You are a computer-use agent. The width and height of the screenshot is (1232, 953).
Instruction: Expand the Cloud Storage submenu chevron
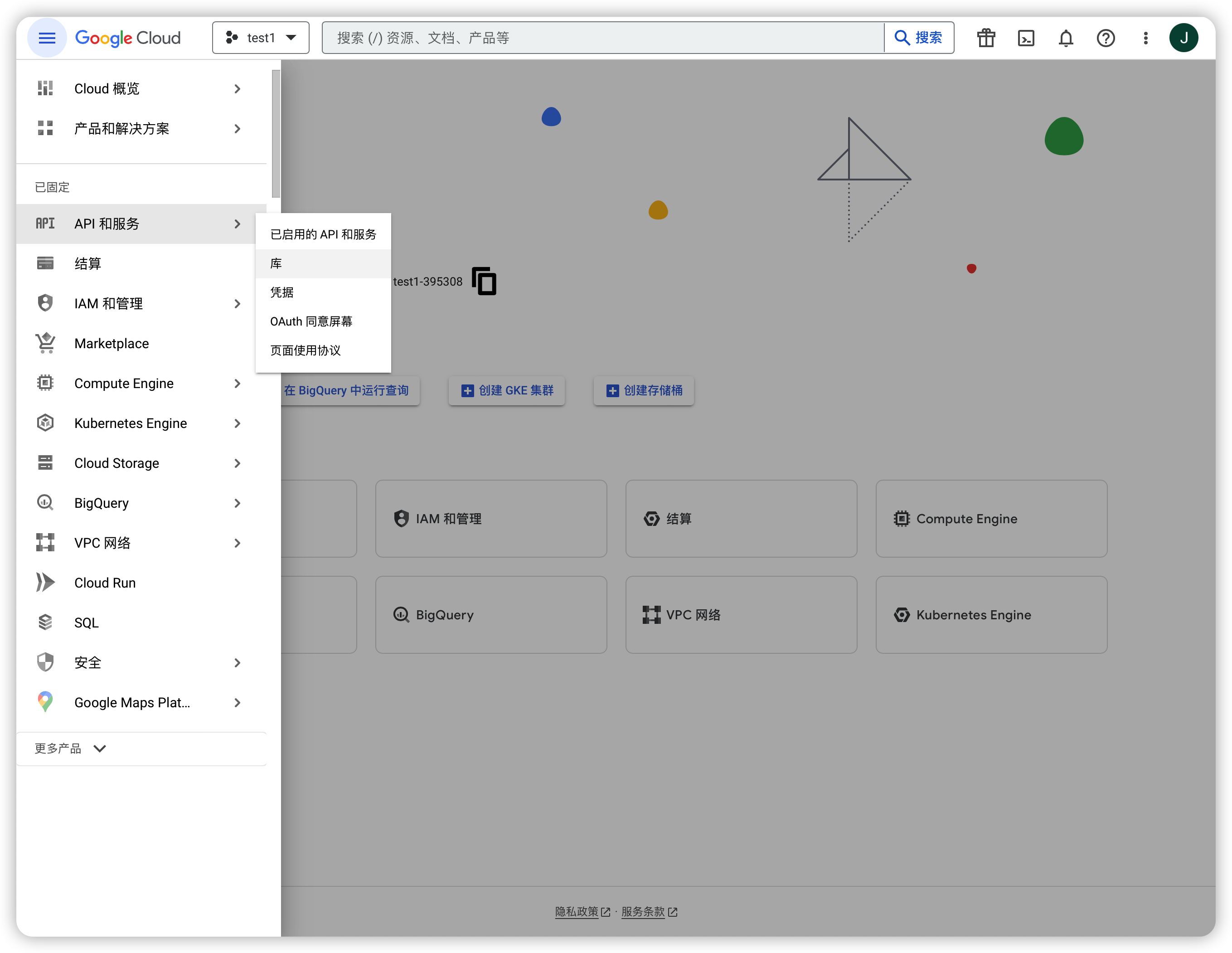point(238,463)
